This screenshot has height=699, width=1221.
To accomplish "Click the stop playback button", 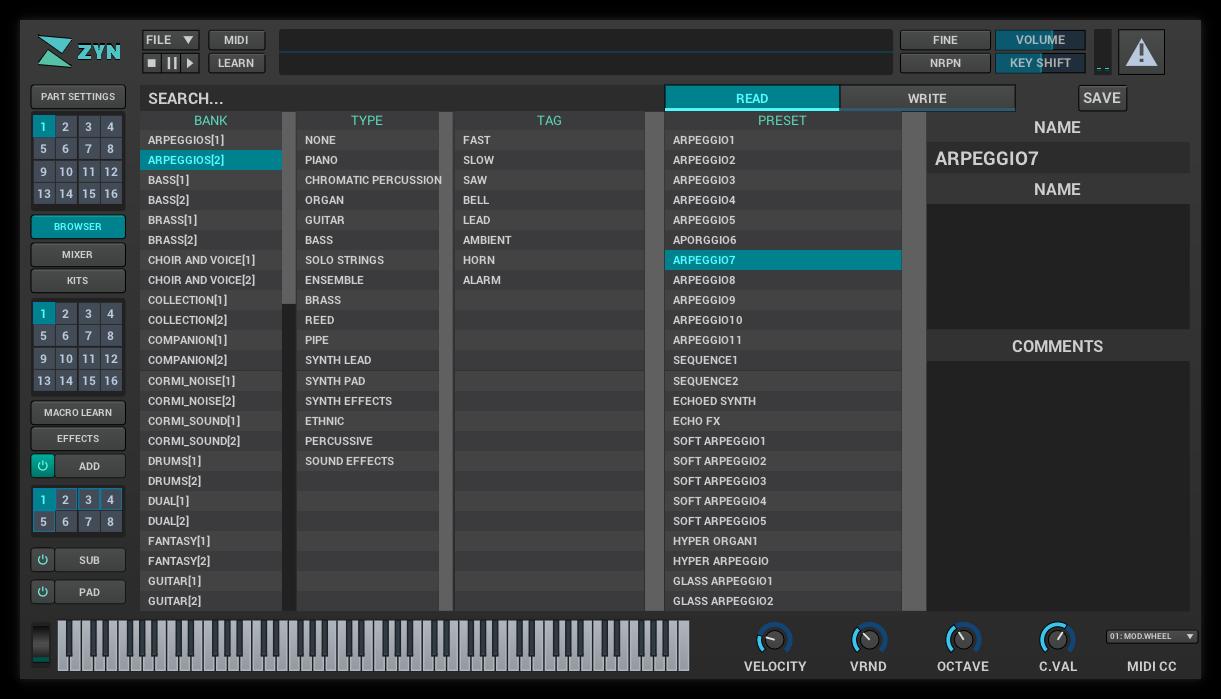I will (x=152, y=63).
